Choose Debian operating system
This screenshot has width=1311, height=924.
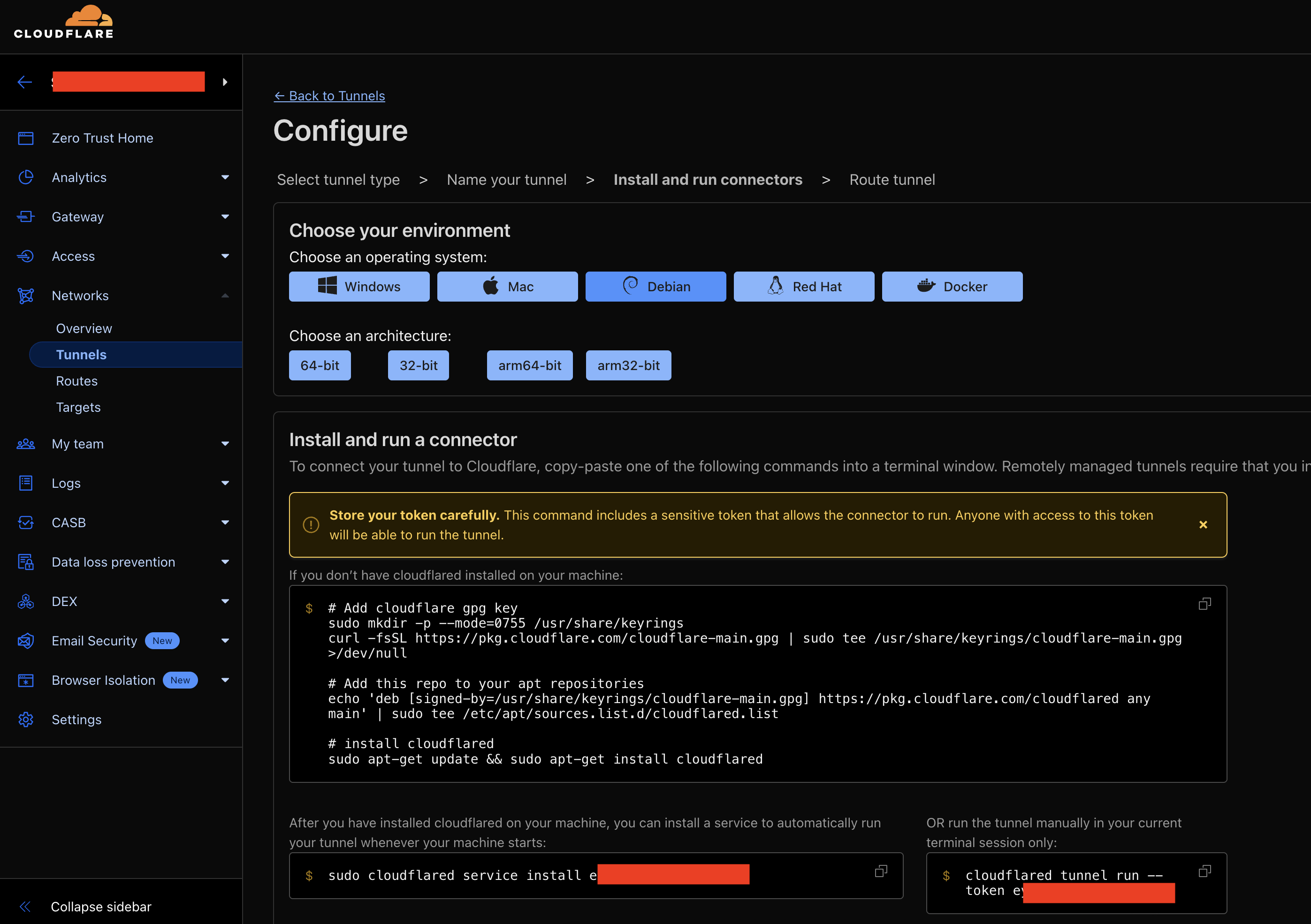655,287
